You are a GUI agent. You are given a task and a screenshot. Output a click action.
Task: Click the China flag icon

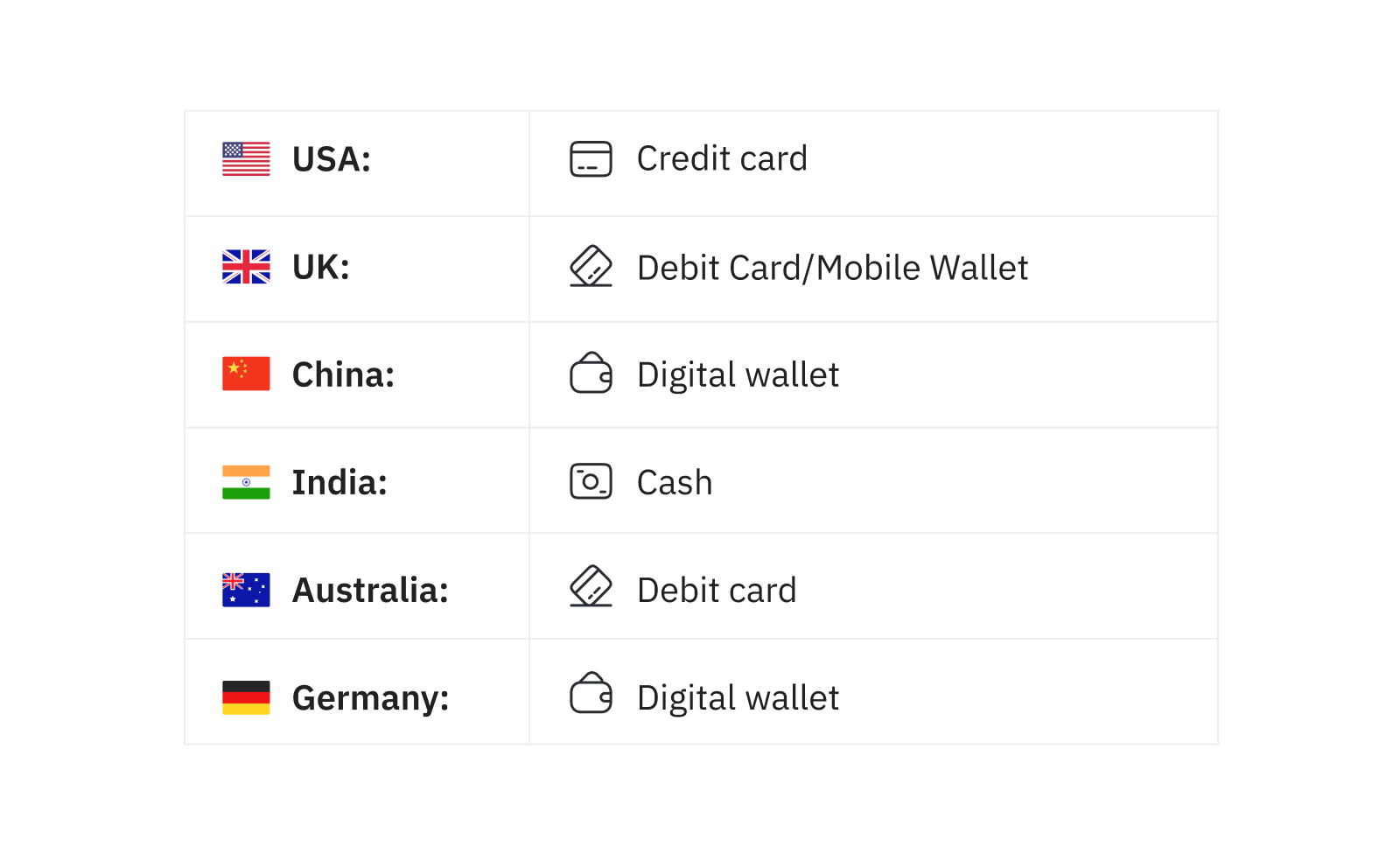[x=246, y=374]
